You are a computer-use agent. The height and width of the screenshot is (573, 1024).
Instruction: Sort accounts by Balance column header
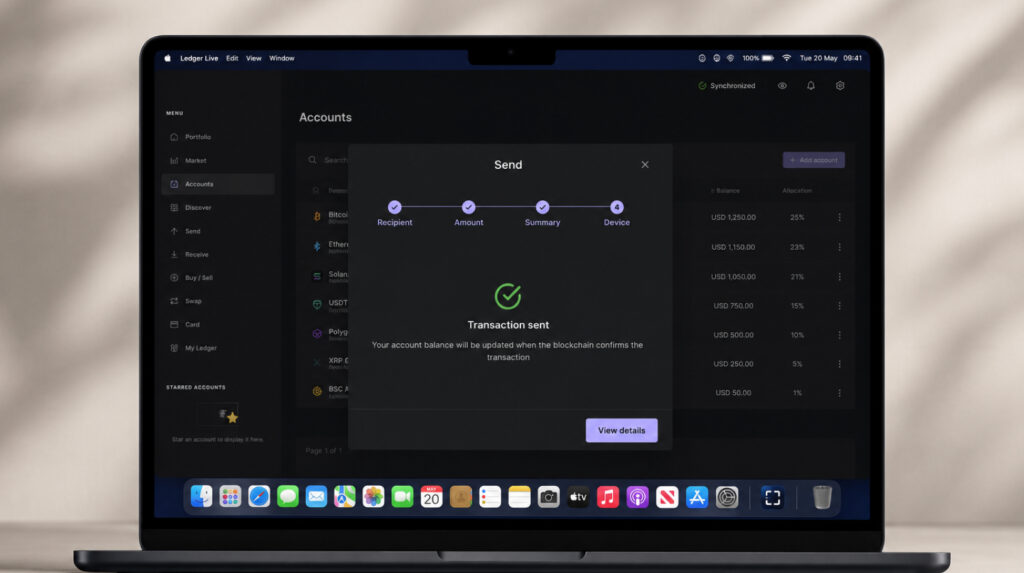coord(726,191)
